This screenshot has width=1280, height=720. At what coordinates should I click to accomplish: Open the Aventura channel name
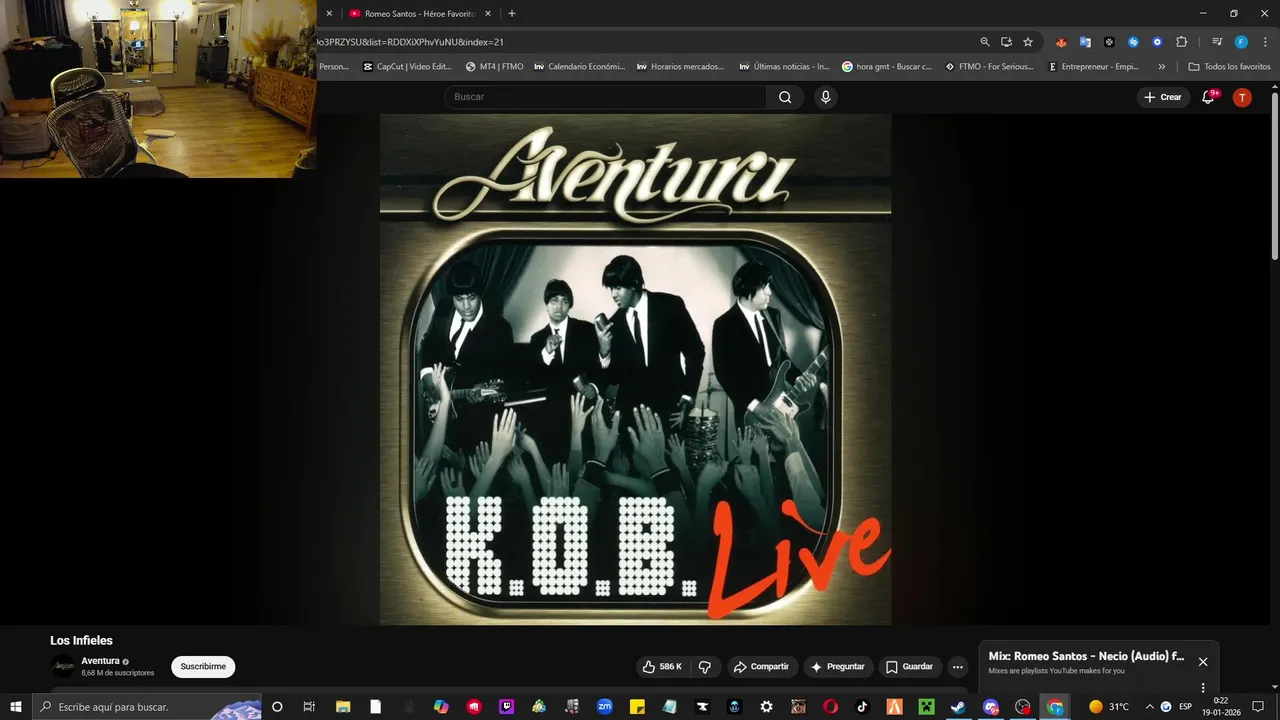(100, 661)
